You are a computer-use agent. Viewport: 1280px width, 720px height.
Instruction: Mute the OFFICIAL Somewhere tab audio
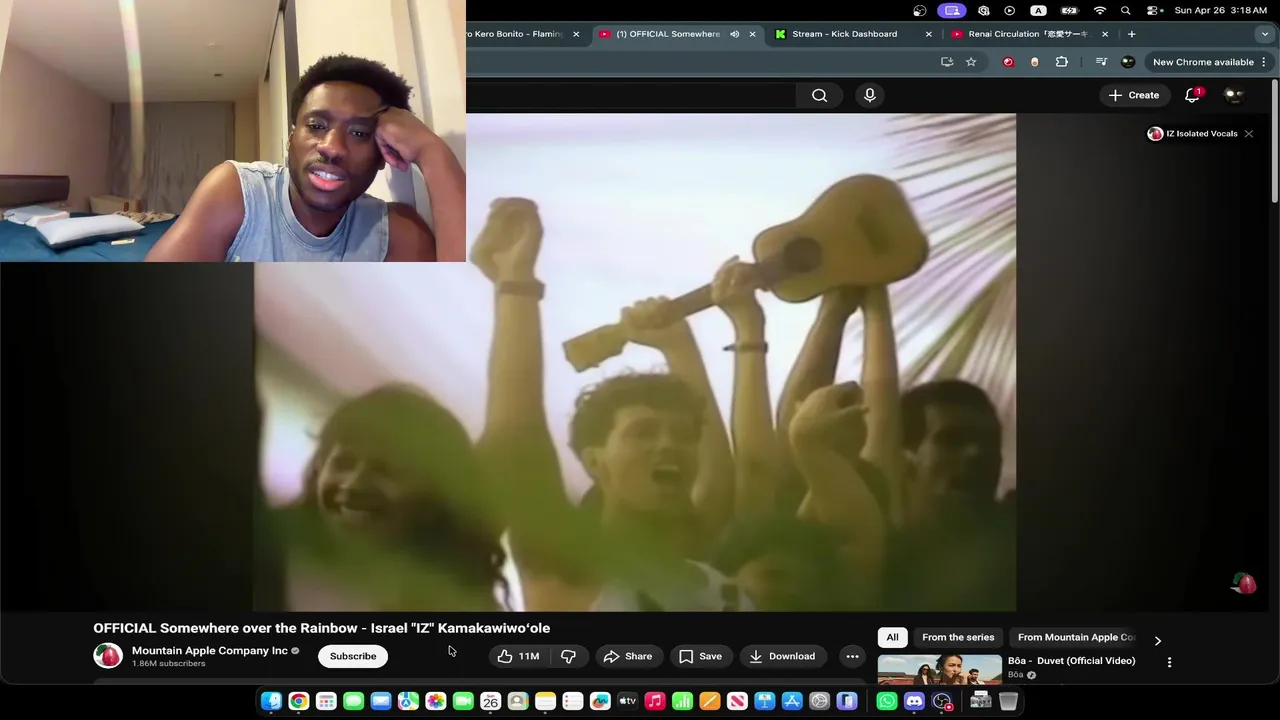point(734,34)
